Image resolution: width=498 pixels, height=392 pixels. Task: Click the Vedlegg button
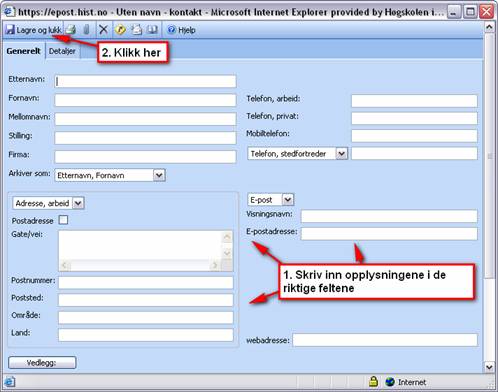point(42,363)
